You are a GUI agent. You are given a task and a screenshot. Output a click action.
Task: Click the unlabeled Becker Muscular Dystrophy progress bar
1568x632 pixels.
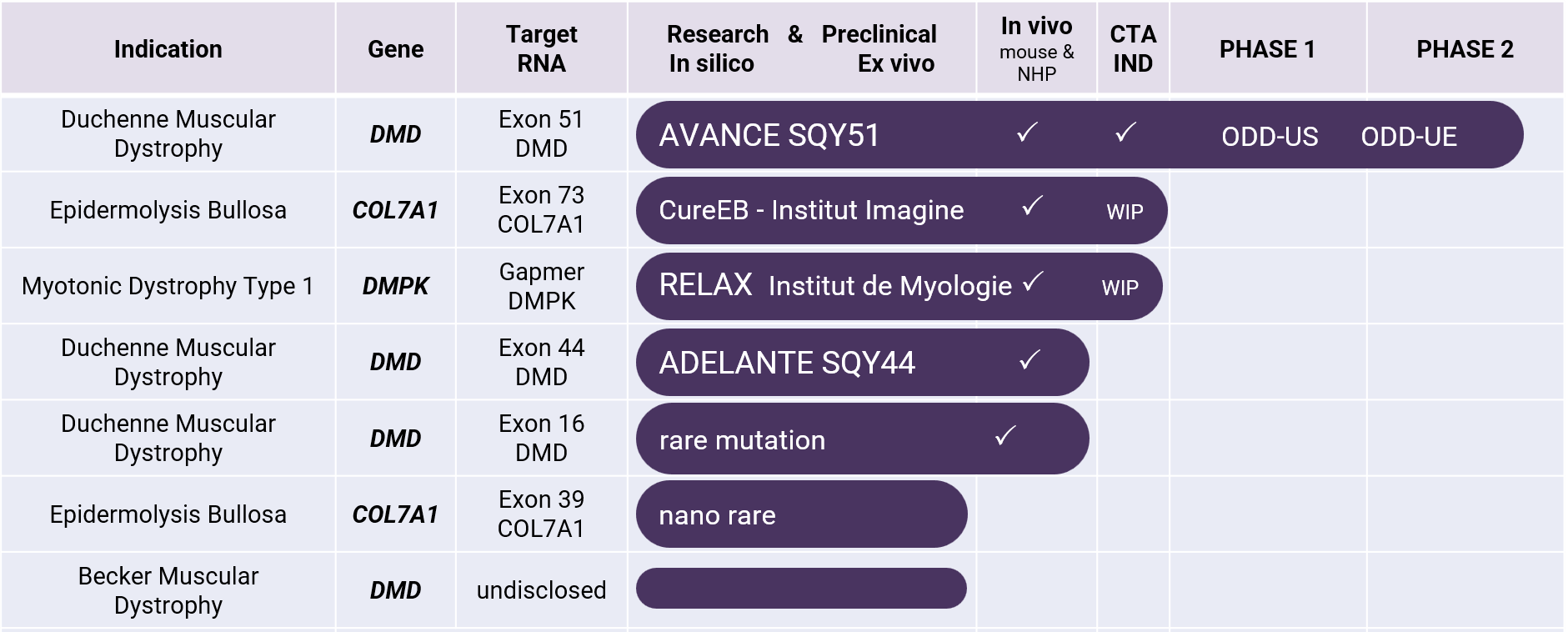tap(801, 589)
